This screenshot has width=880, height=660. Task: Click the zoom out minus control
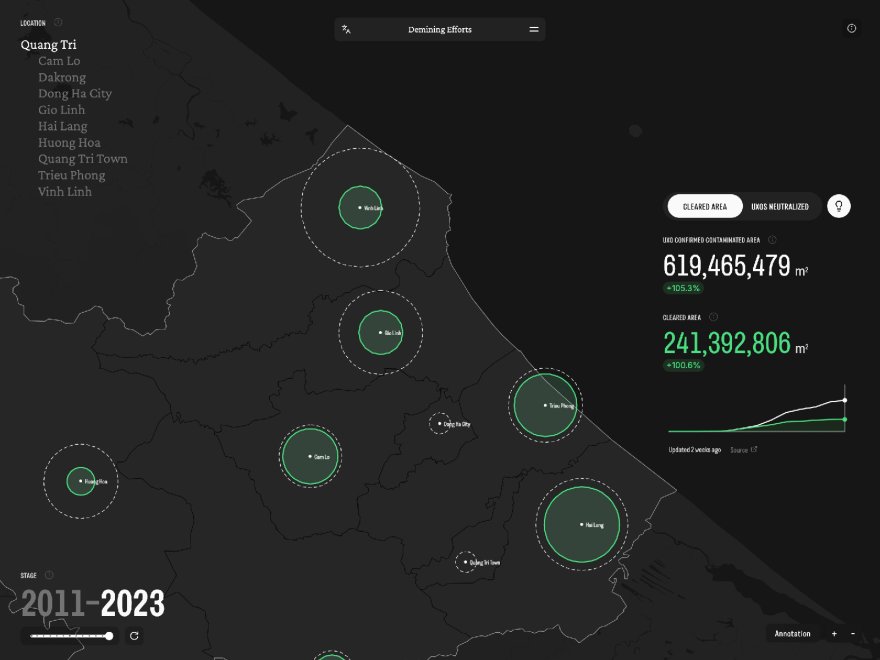851,633
